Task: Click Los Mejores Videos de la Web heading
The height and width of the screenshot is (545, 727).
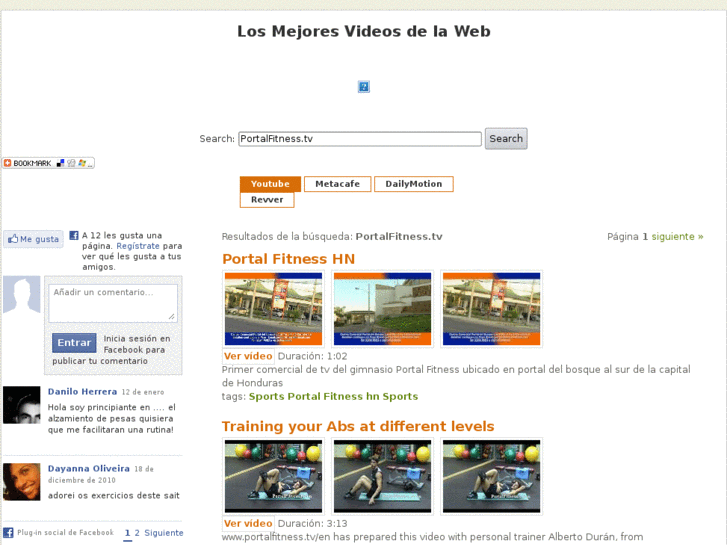Action: 364,31
